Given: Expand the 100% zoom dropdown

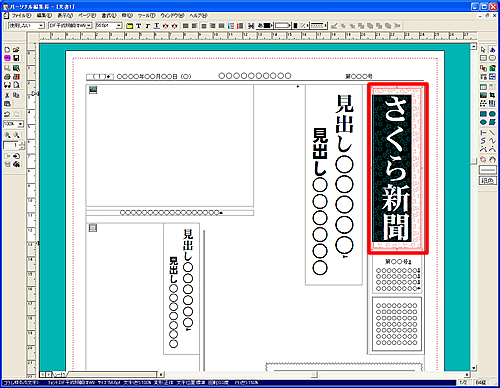Looking at the screenshot, I should point(21,124).
